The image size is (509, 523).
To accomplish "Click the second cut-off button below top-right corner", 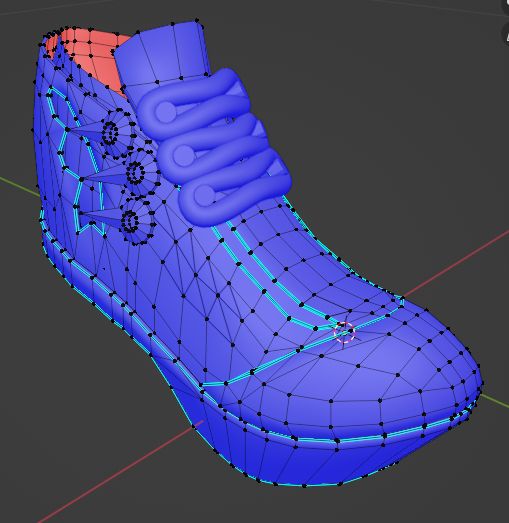I will [x=506, y=35].
